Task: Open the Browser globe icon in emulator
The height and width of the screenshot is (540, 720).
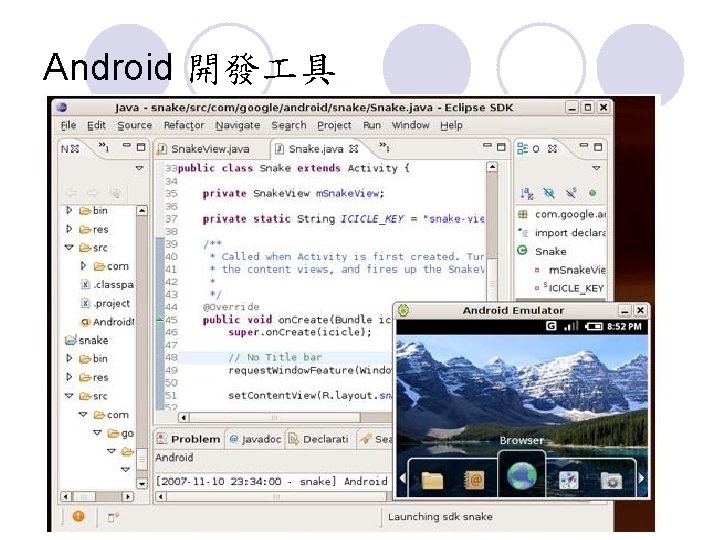Action: click(x=522, y=476)
